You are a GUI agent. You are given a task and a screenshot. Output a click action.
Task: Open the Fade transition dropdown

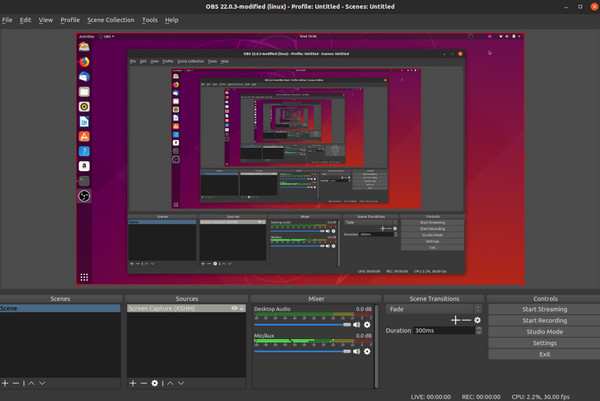pyautogui.click(x=433, y=309)
